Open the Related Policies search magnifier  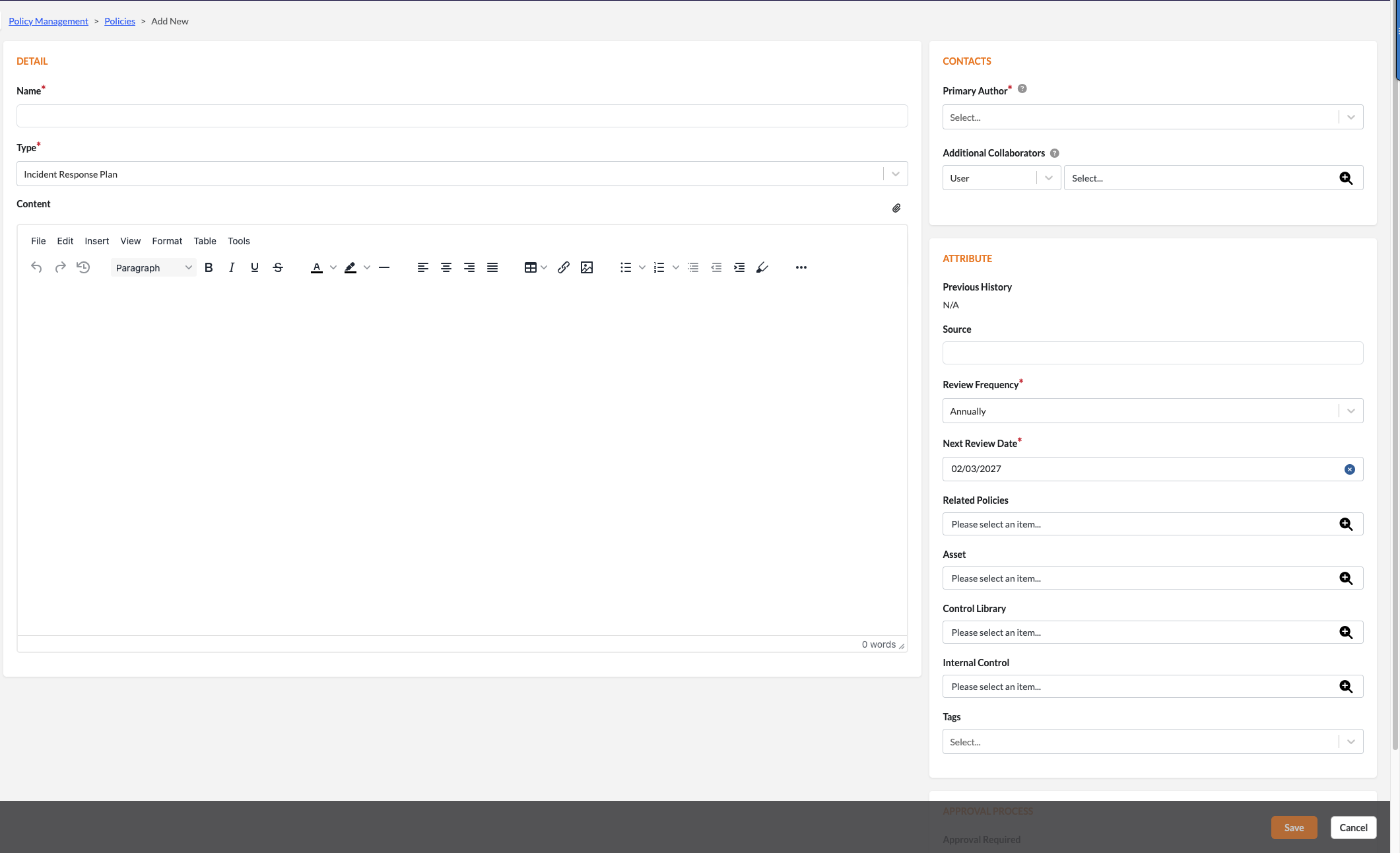click(x=1345, y=524)
